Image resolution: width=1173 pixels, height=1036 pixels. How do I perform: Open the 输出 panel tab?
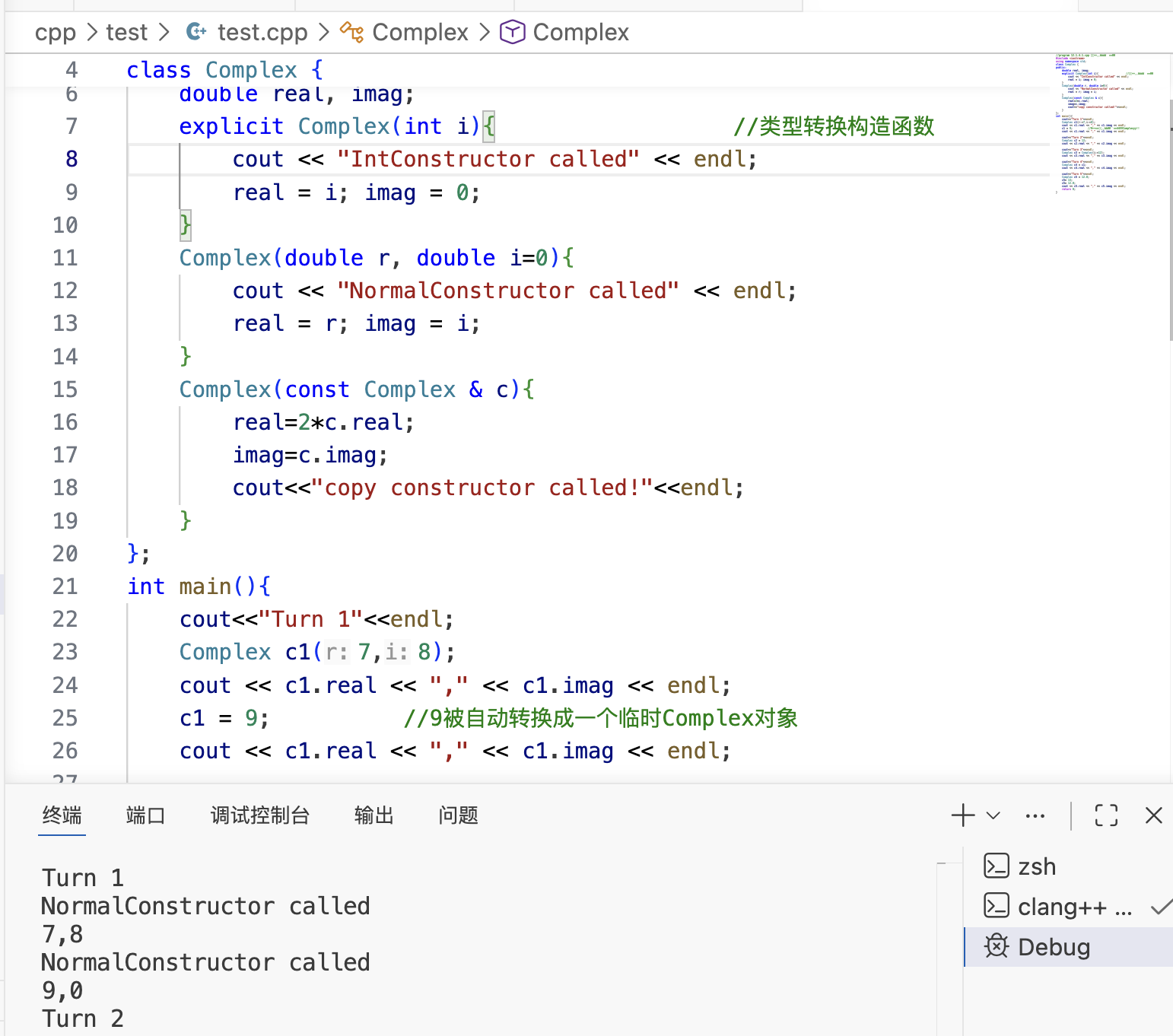(374, 815)
